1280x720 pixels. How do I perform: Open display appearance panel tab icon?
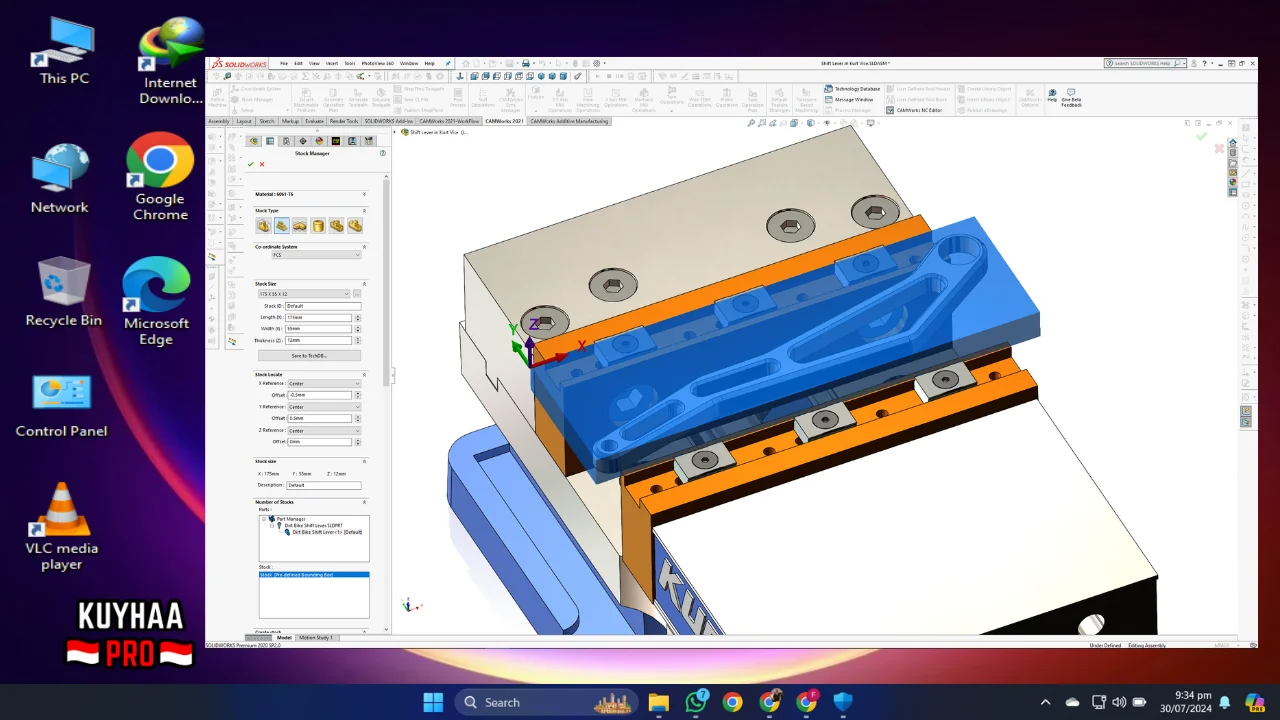[x=319, y=141]
